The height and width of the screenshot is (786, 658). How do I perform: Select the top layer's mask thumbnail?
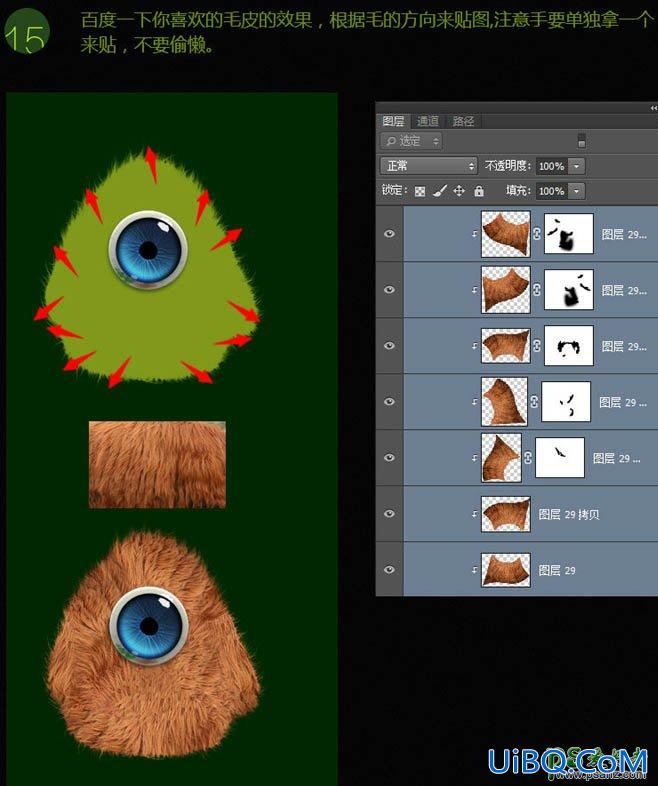coord(569,234)
